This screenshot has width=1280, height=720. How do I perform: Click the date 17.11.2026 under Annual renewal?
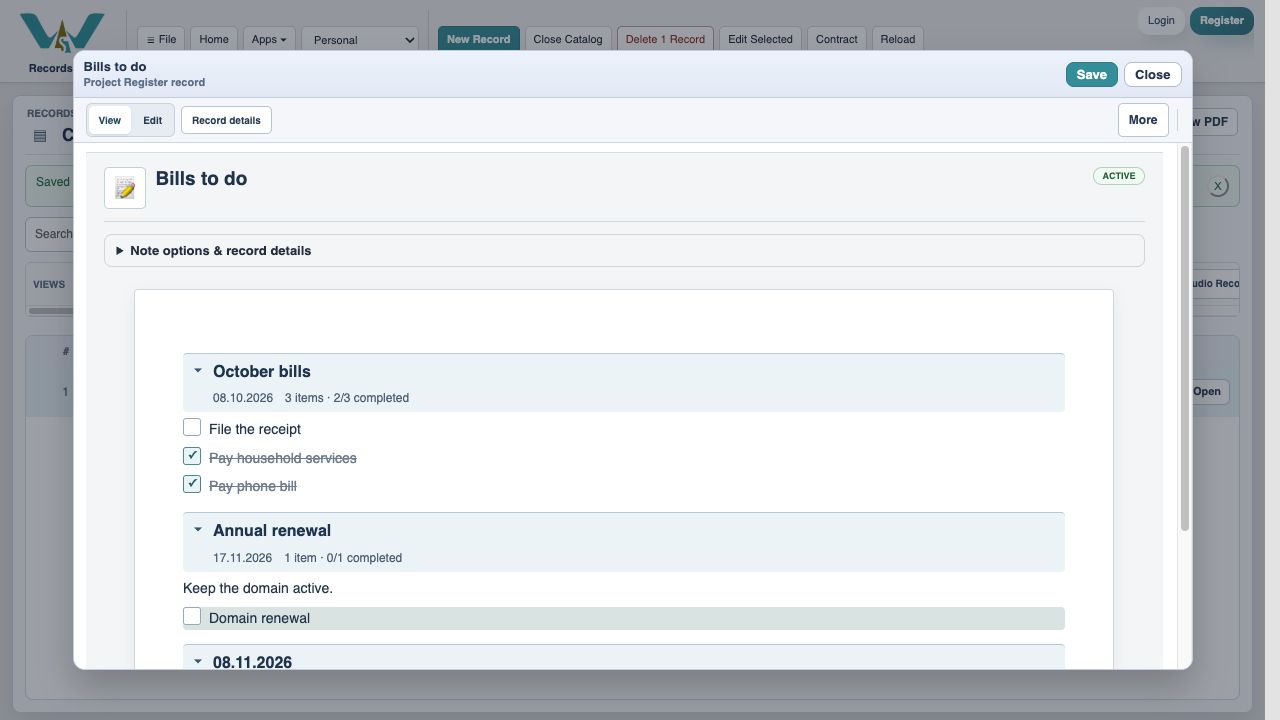(x=243, y=558)
